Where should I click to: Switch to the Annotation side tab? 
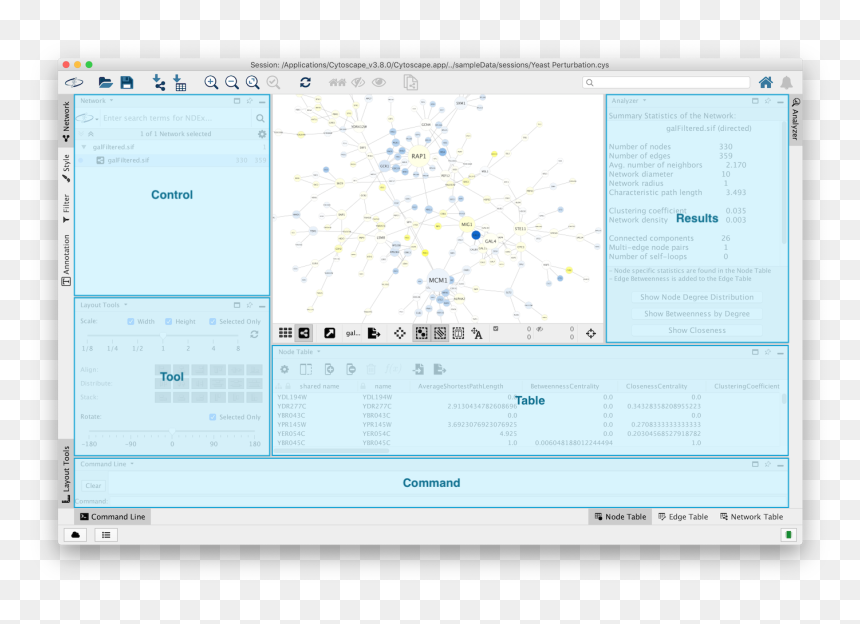coord(66,260)
